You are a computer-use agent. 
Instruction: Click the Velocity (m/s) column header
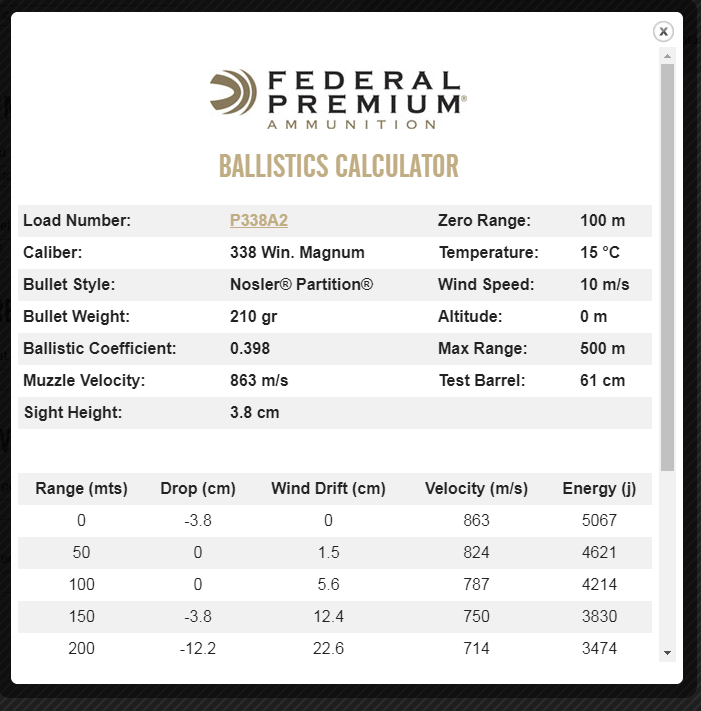point(476,489)
